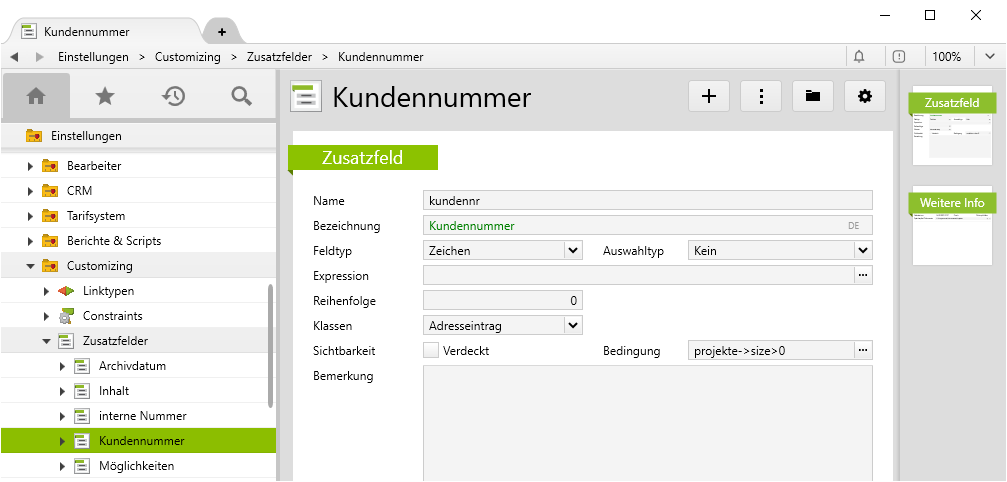This screenshot has width=1007, height=482.
Task: Click into the Name input field
Action: coord(647,200)
